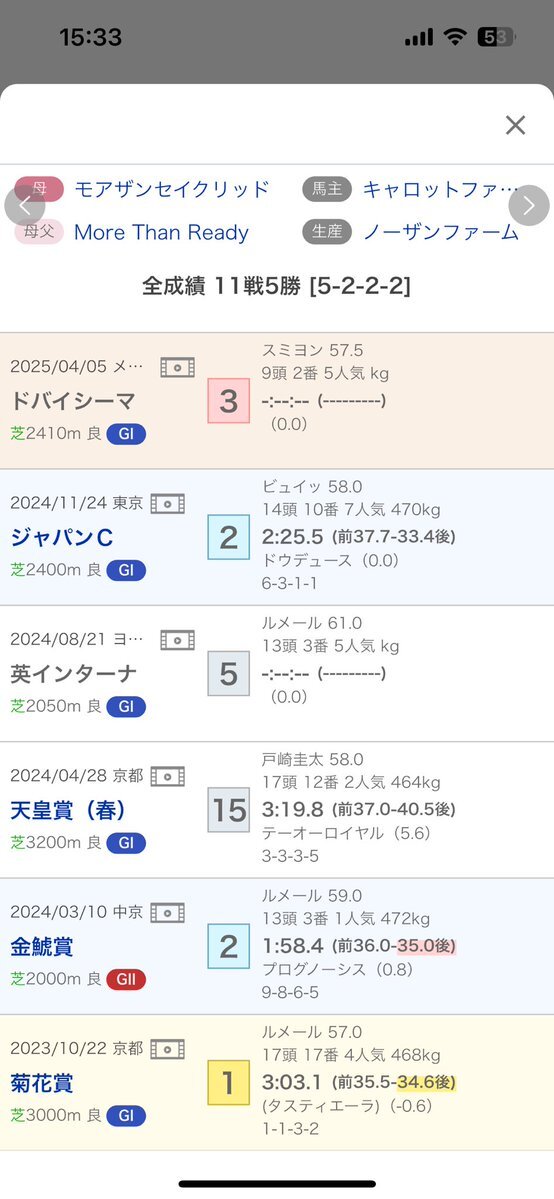Open the 金鯱賞 race result
The width and height of the screenshot is (554, 1199).
pyautogui.click(x=42, y=946)
